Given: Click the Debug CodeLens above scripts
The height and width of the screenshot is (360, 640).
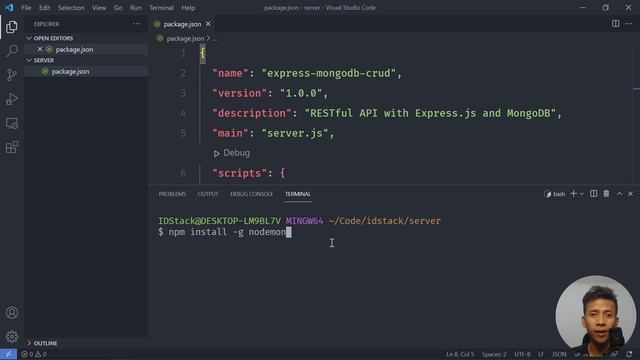Looking at the screenshot, I should click(232, 153).
